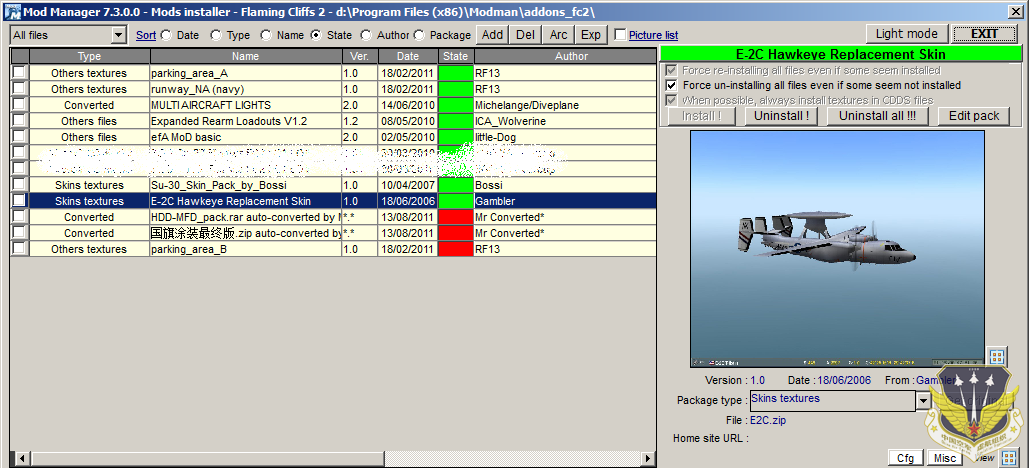Click the ICA_Wolverine author cell

pyautogui.click(x=565, y=121)
